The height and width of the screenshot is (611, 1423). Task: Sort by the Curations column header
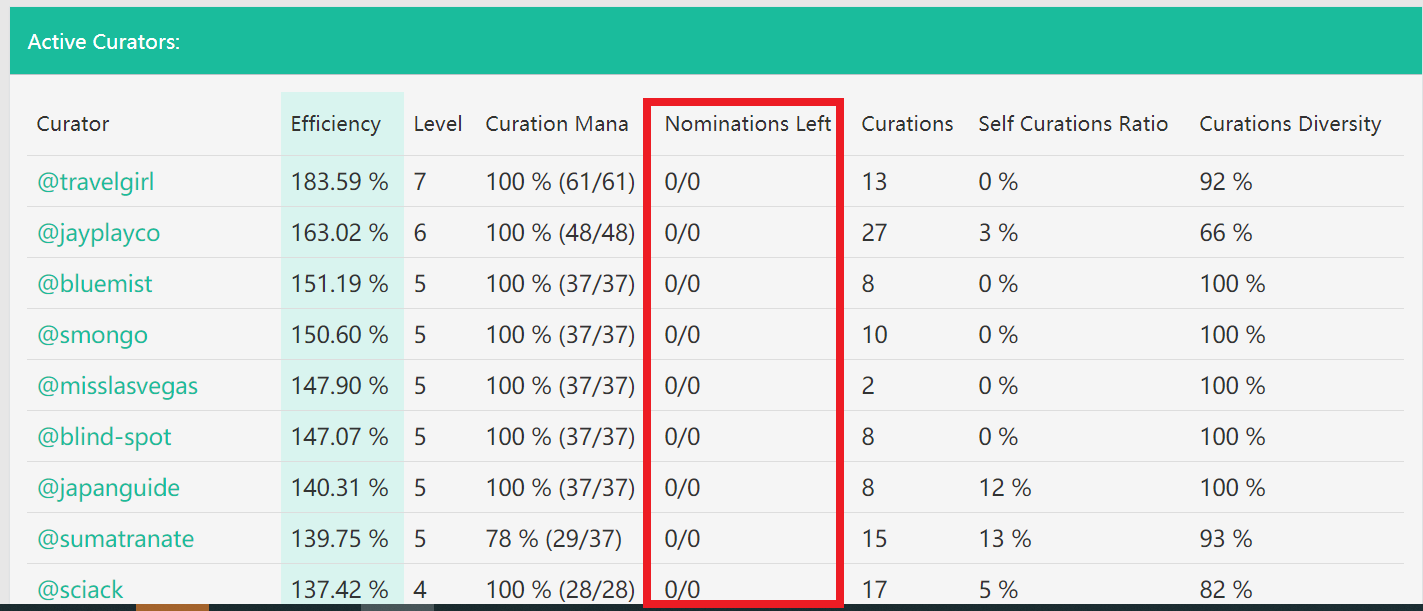[907, 124]
